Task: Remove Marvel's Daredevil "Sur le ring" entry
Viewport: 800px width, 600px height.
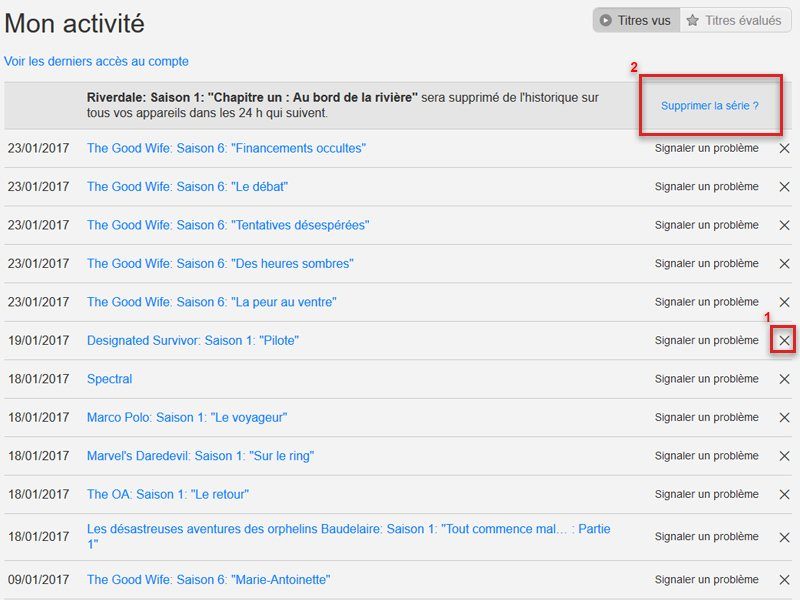Action: coord(784,456)
